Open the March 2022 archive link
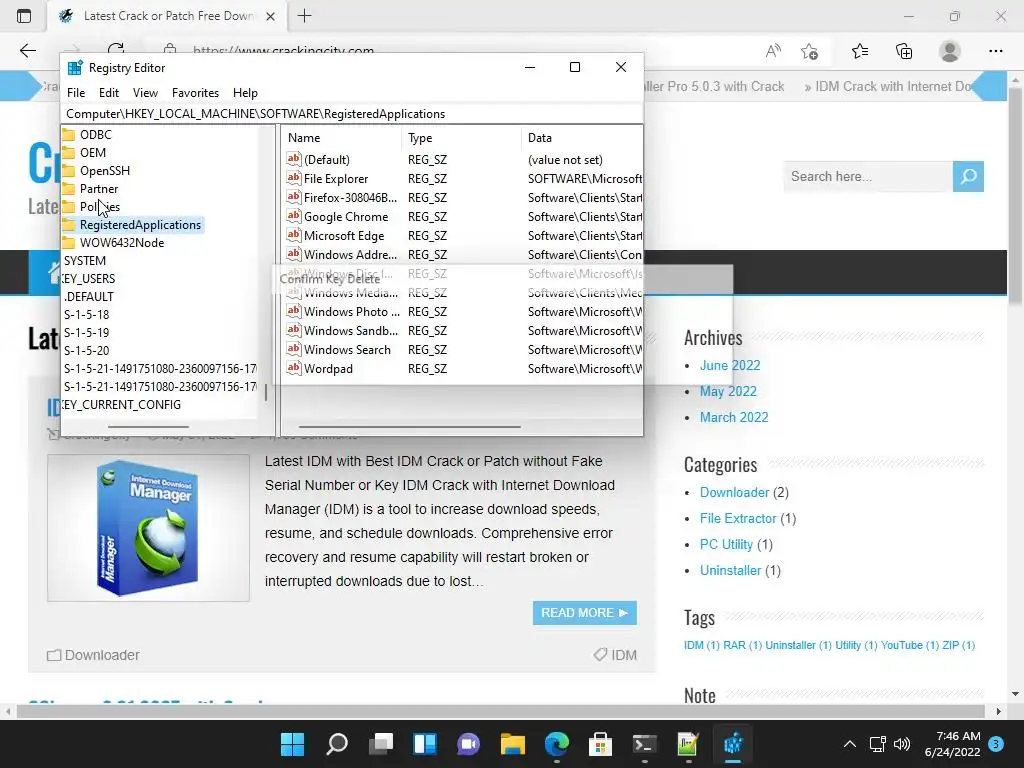This screenshot has width=1024, height=768. click(734, 417)
